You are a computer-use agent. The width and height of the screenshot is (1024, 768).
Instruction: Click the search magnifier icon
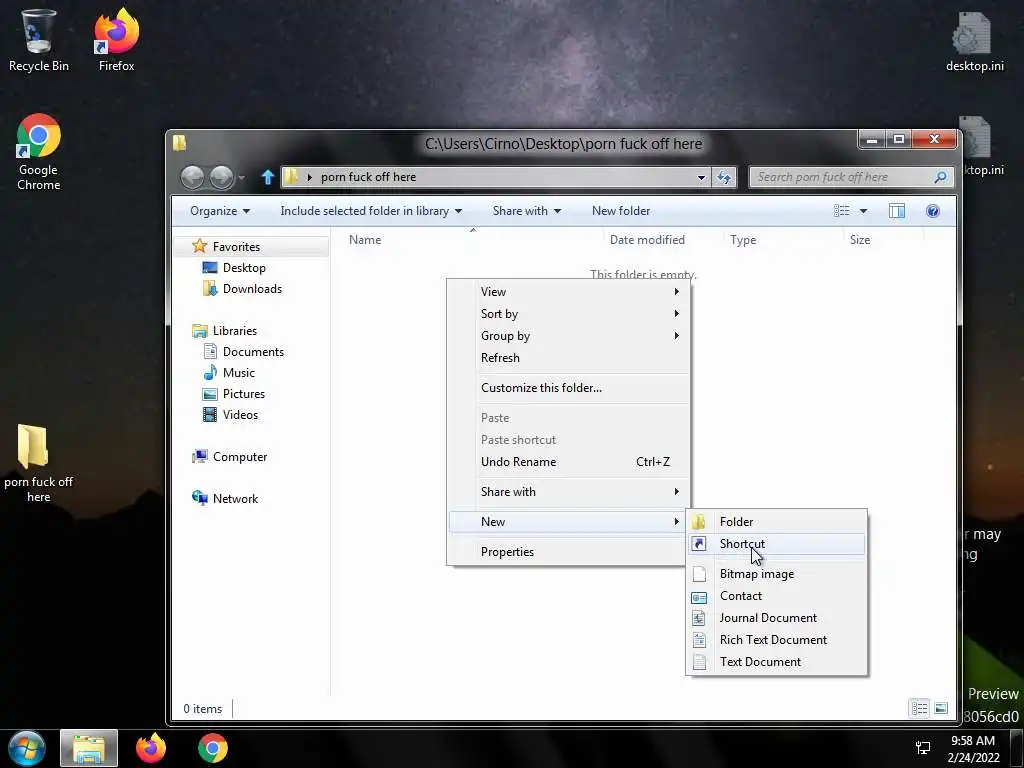pos(940,177)
